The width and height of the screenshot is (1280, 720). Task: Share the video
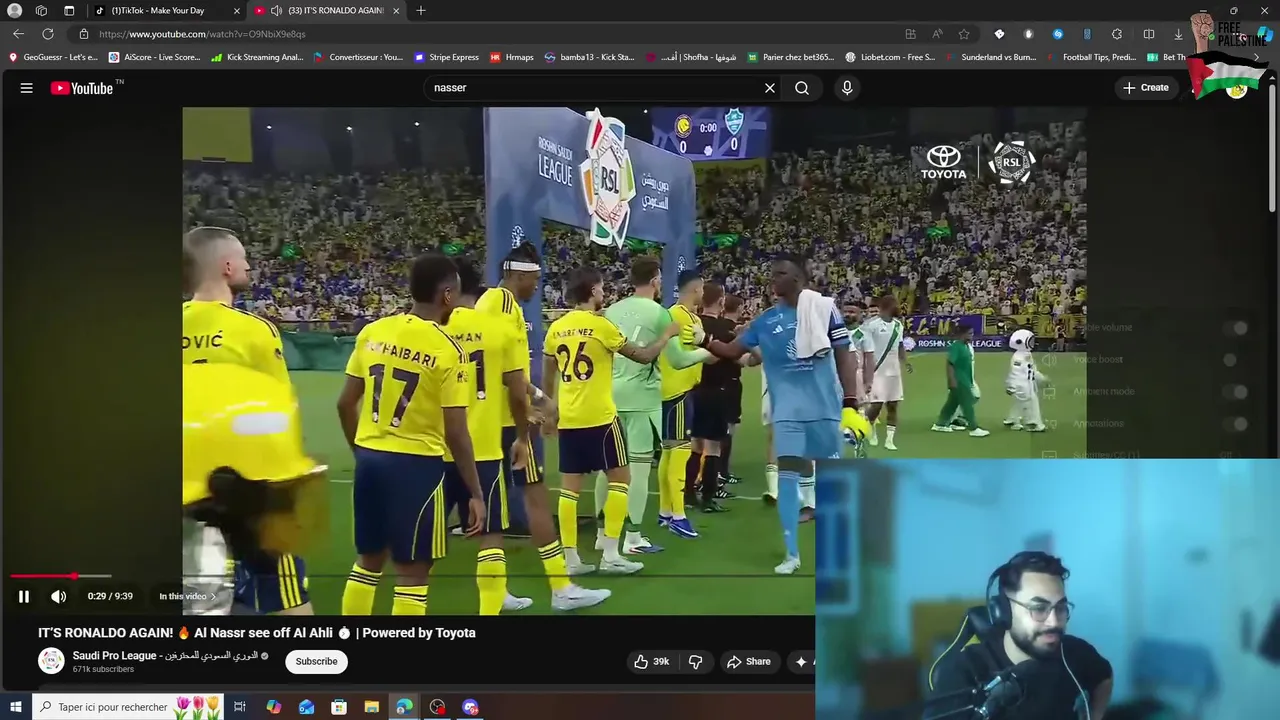749,661
